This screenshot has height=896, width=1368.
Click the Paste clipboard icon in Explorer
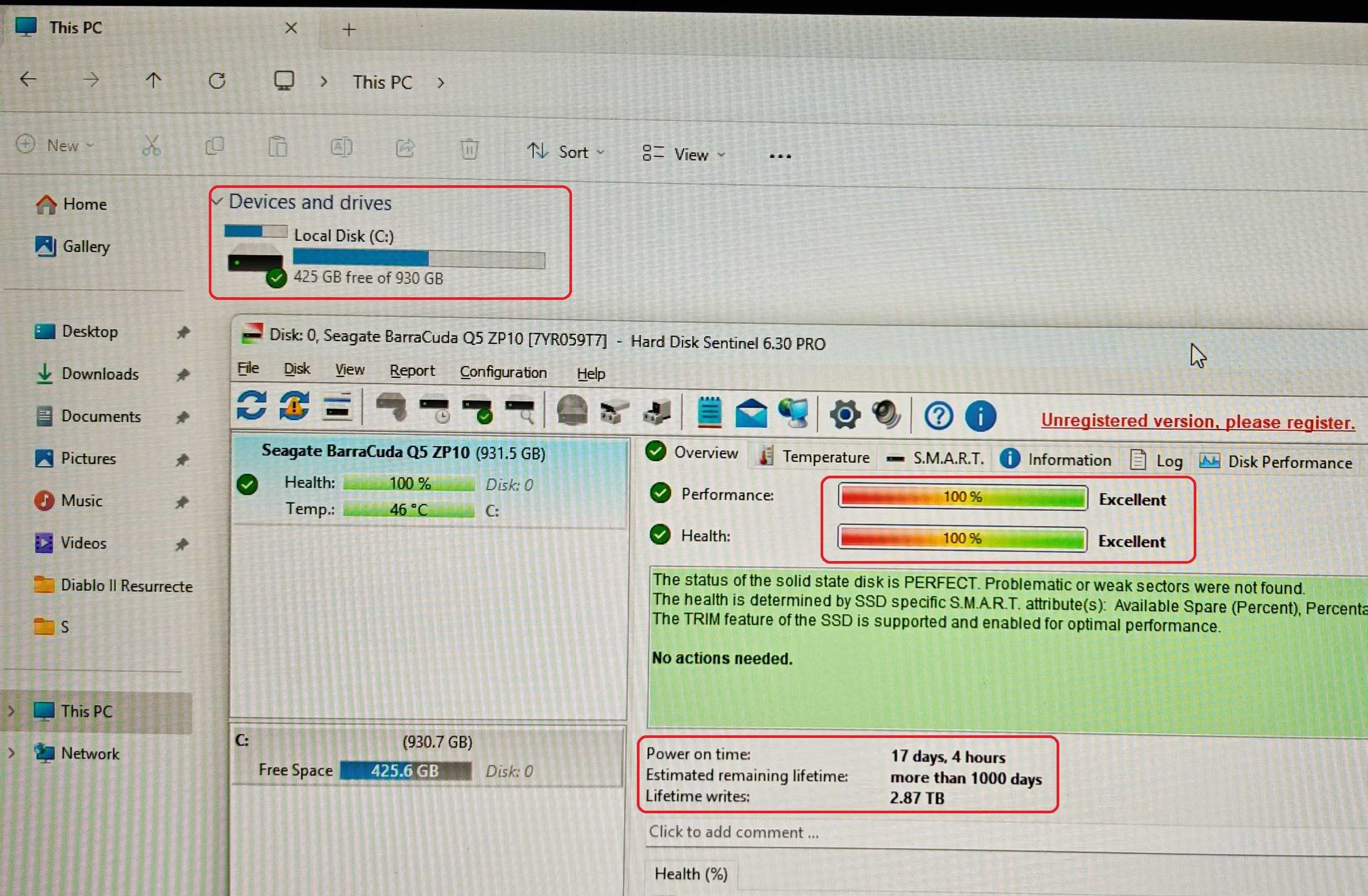coord(277,147)
